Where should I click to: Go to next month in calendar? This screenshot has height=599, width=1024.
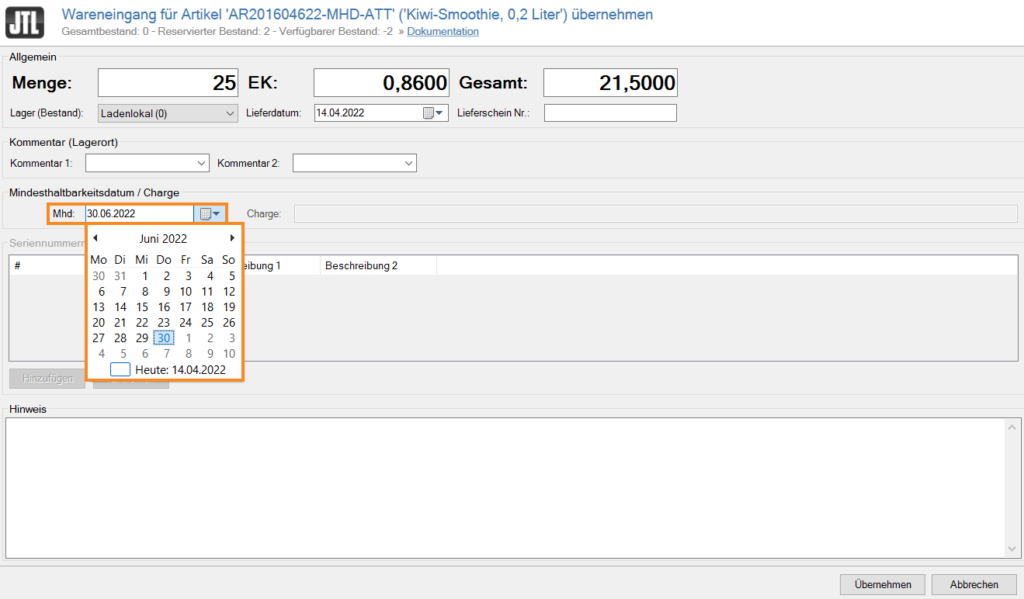pos(232,238)
